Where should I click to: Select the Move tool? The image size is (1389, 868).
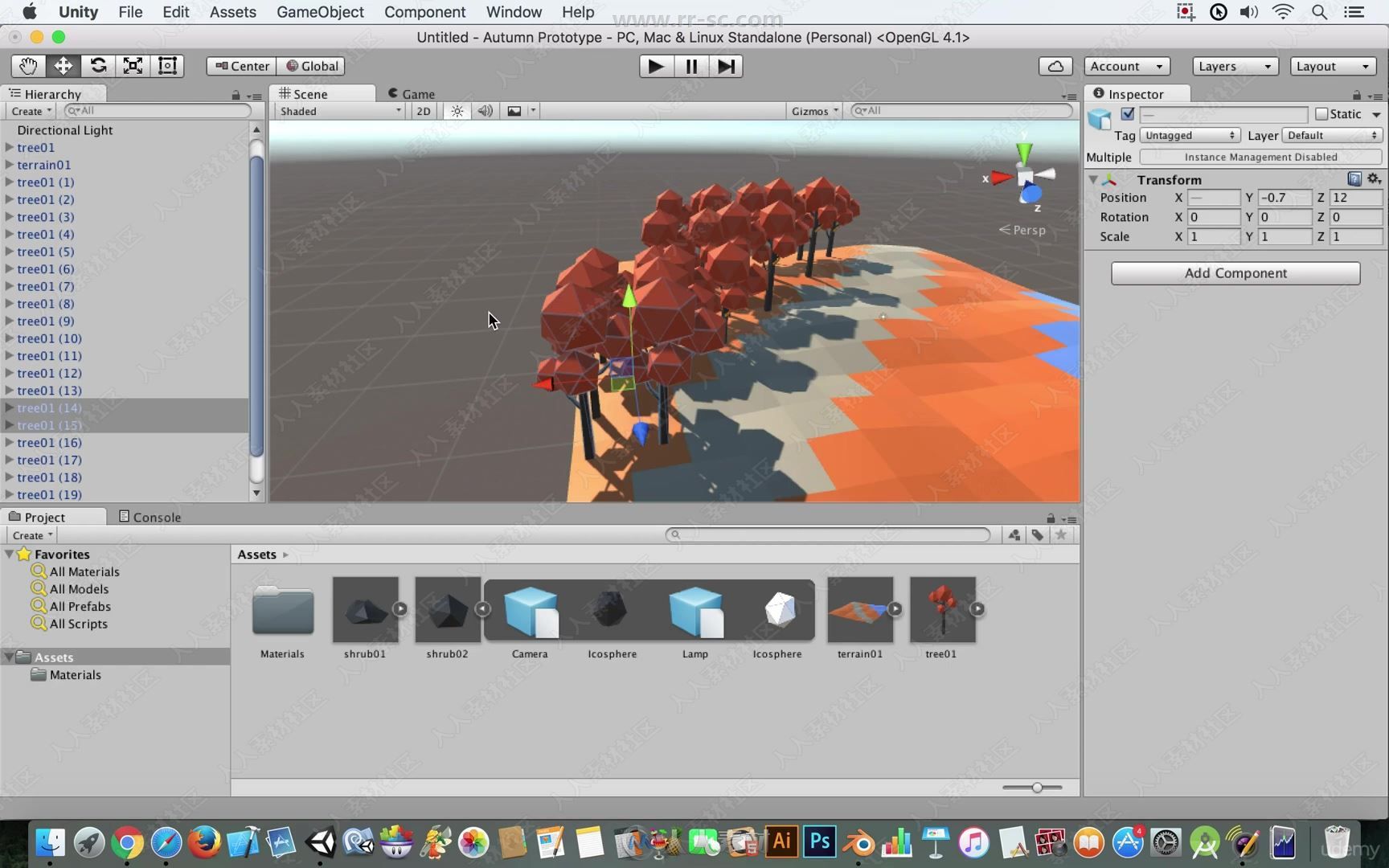[x=64, y=66]
